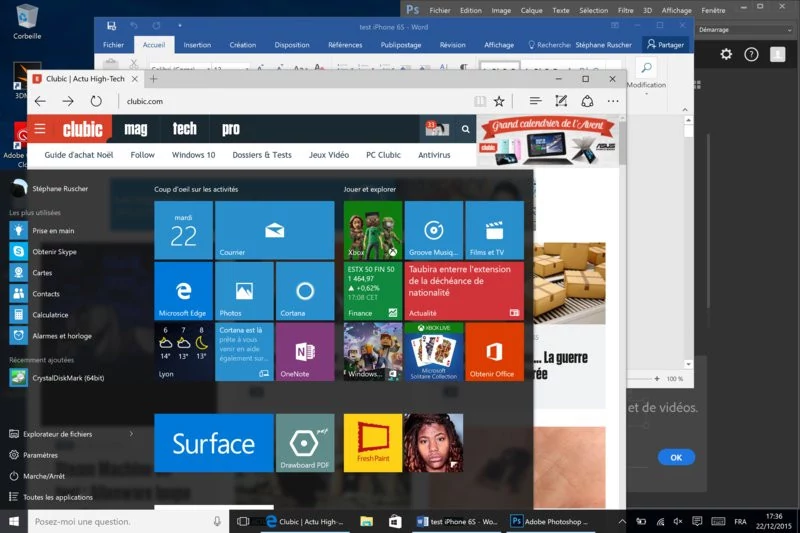Open the Action Center notification icon
The width and height of the screenshot is (800, 533).
pyautogui.click(x=697, y=521)
